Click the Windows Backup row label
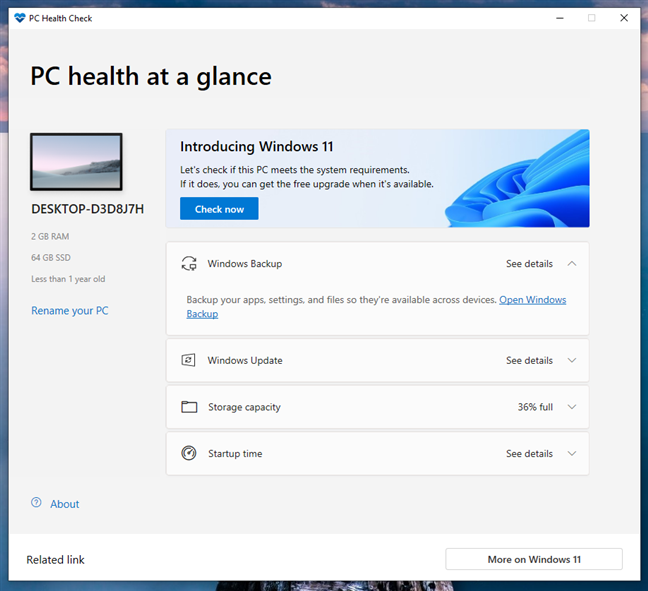648x591 pixels. (x=245, y=264)
